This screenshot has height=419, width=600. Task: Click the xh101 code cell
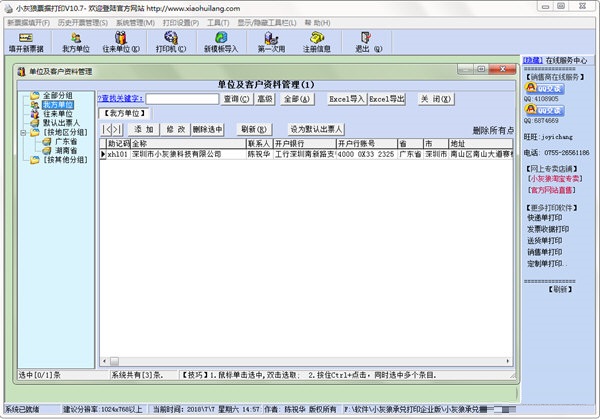pos(118,154)
